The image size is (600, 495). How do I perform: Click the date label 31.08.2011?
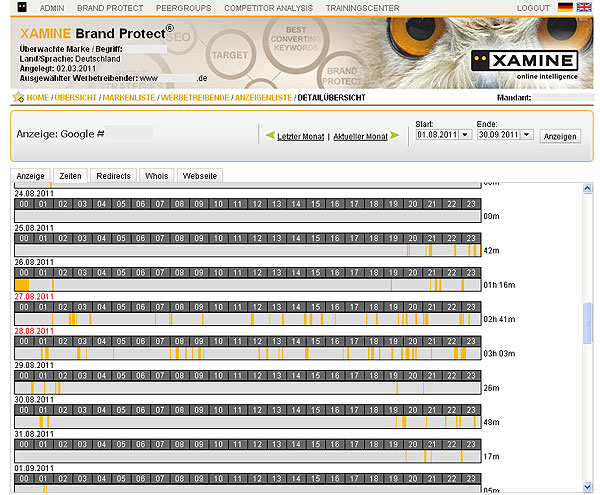tap(34, 434)
